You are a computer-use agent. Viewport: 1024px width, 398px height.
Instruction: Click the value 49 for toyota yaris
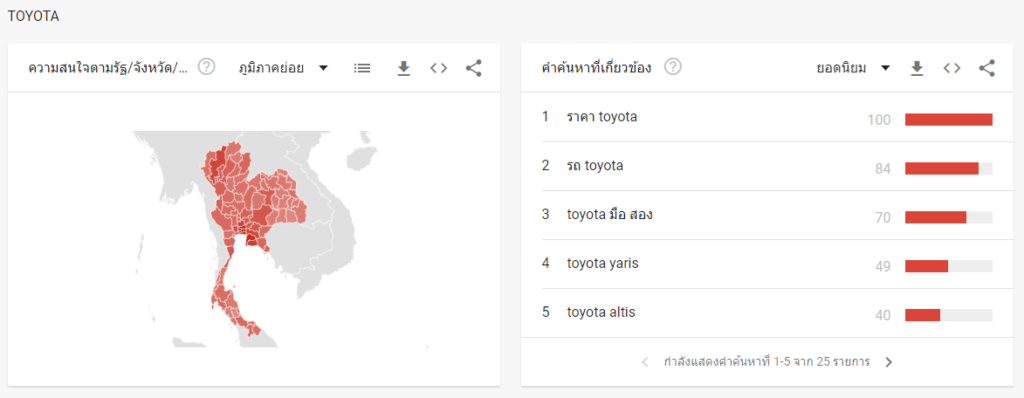pos(882,267)
